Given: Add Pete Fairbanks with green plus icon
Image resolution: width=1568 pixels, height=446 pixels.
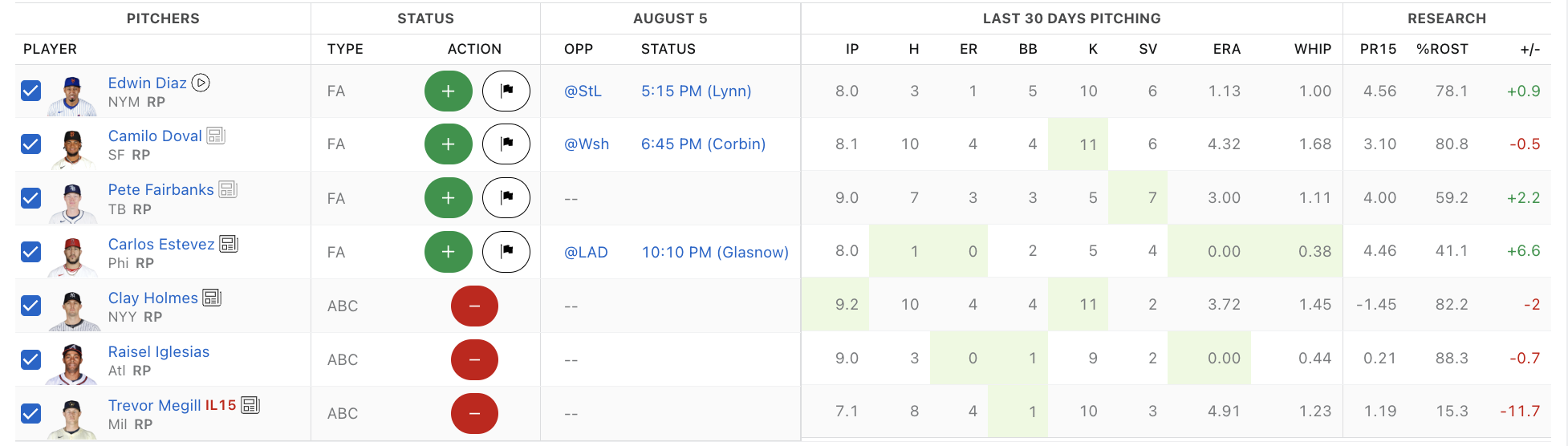Looking at the screenshot, I should pyautogui.click(x=448, y=198).
